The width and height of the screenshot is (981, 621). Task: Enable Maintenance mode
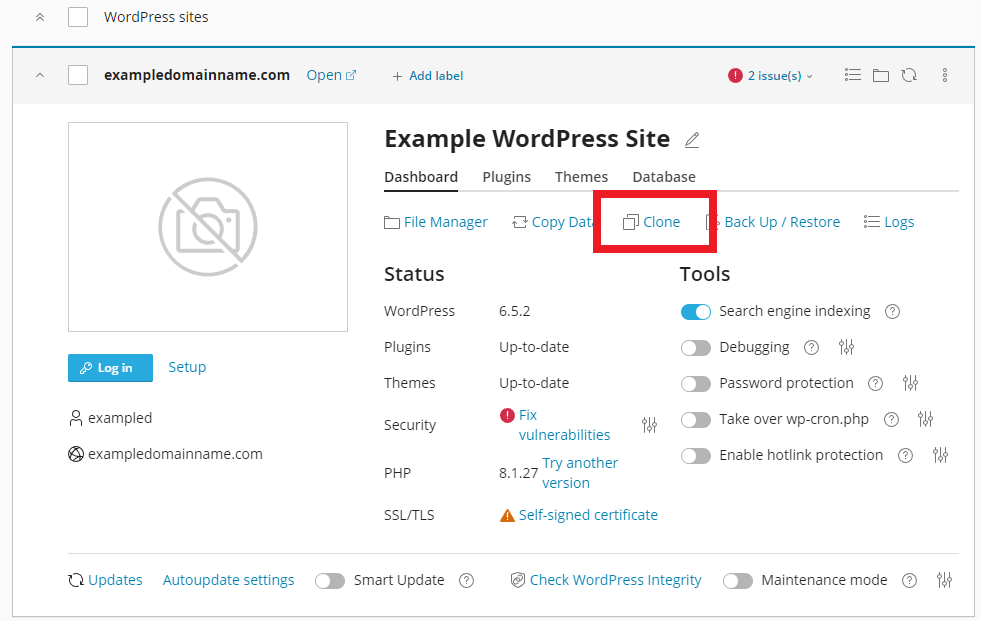[x=738, y=580]
